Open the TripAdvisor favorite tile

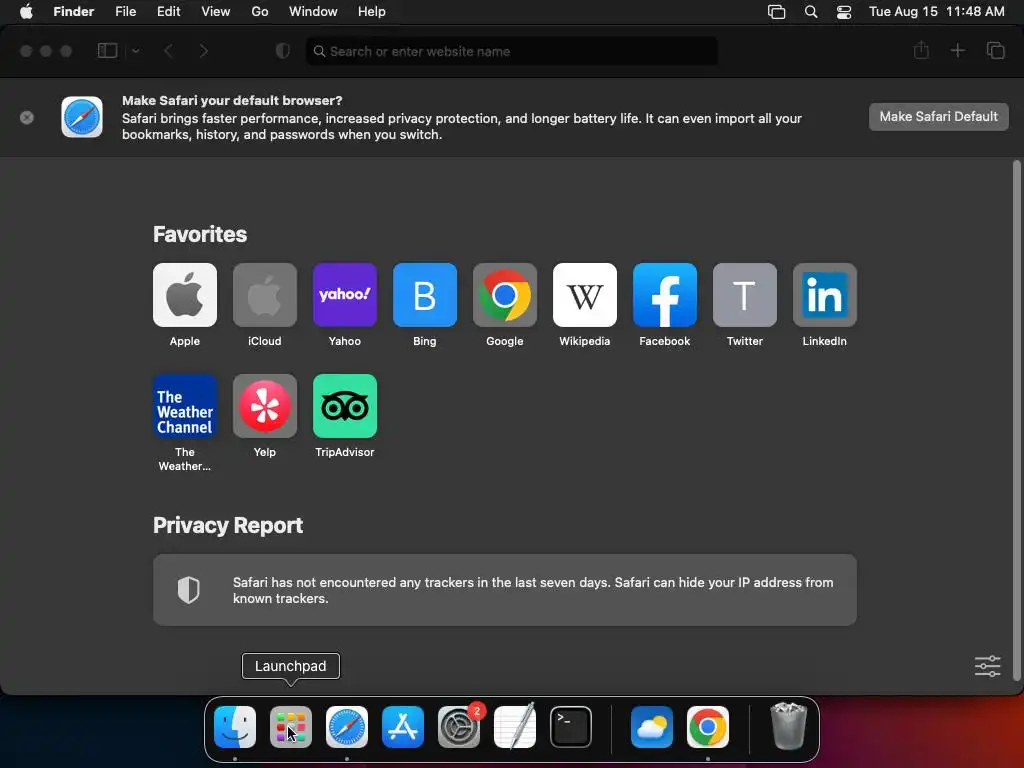coord(345,406)
